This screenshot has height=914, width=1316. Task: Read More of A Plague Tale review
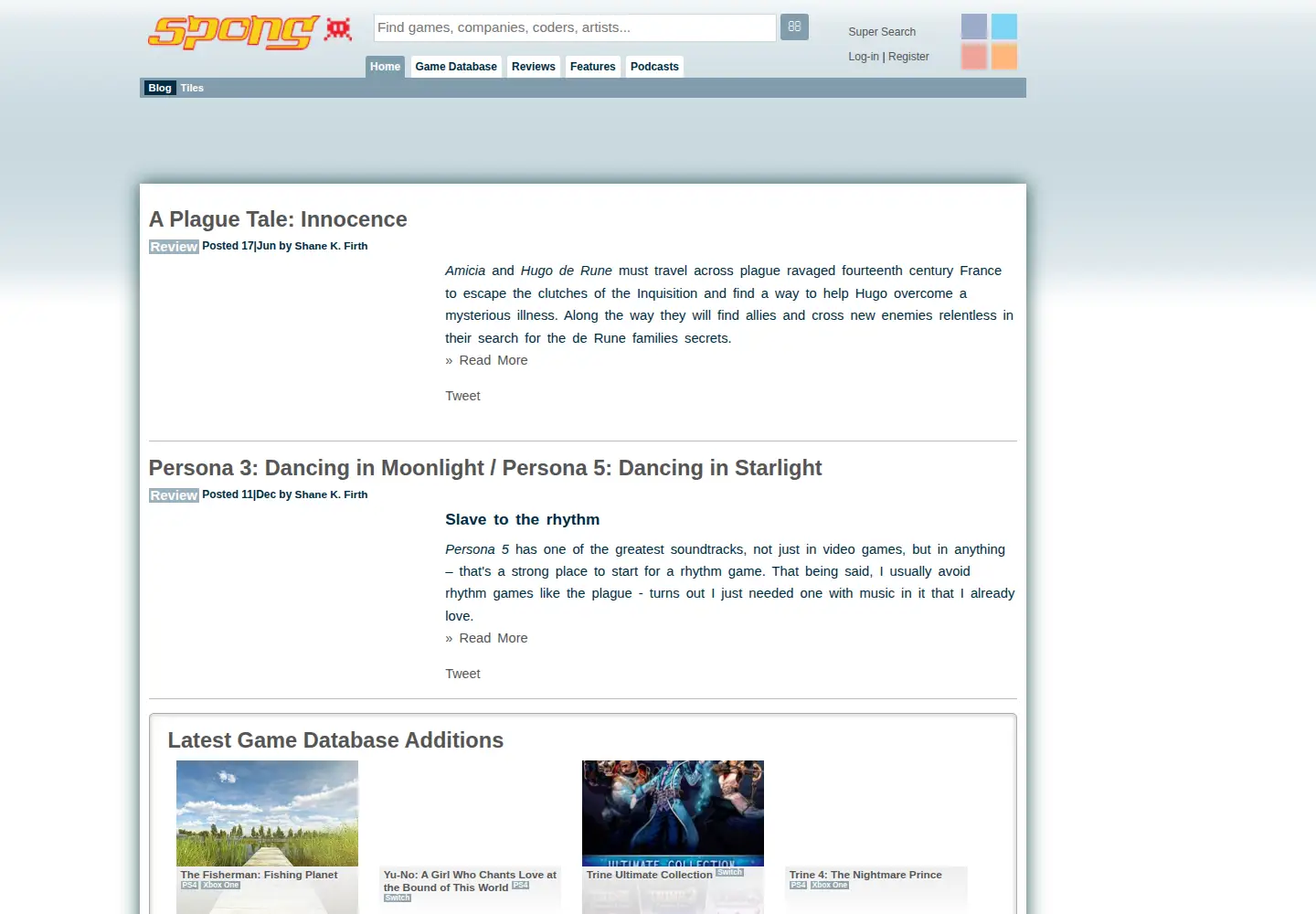pos(493,360)
